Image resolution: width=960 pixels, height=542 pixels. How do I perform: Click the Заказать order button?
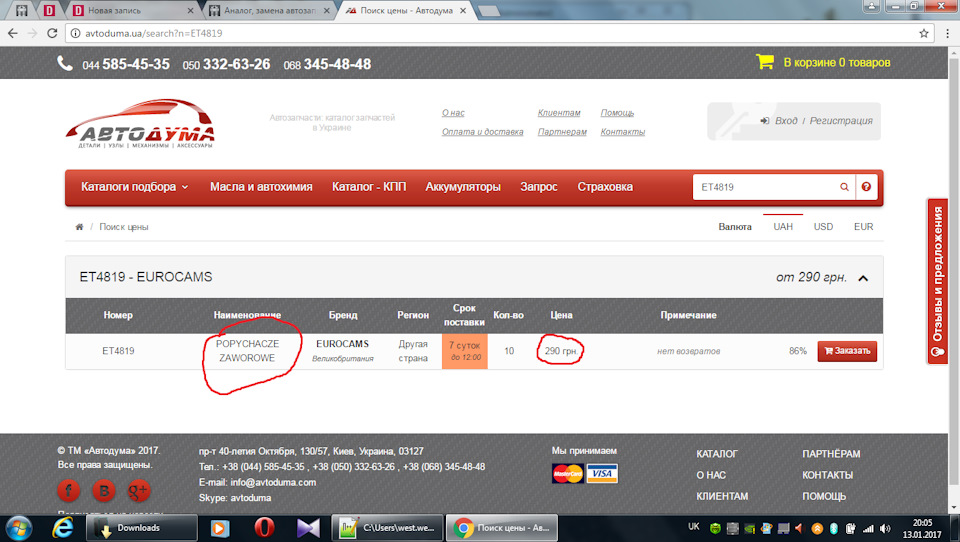click(847, 351)
